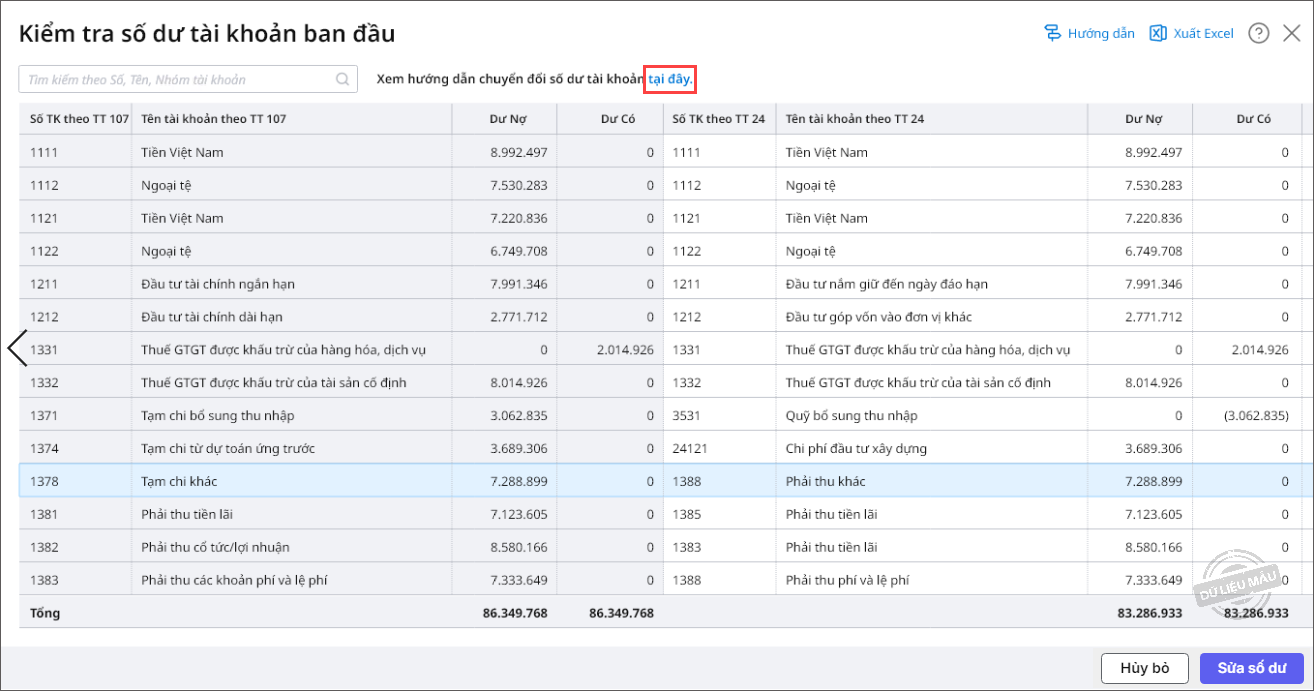Select row 1383 Phải thu các khoản phí
Image resolution: width=1314 pixels, height=691 pixels.
click(660, 580)
